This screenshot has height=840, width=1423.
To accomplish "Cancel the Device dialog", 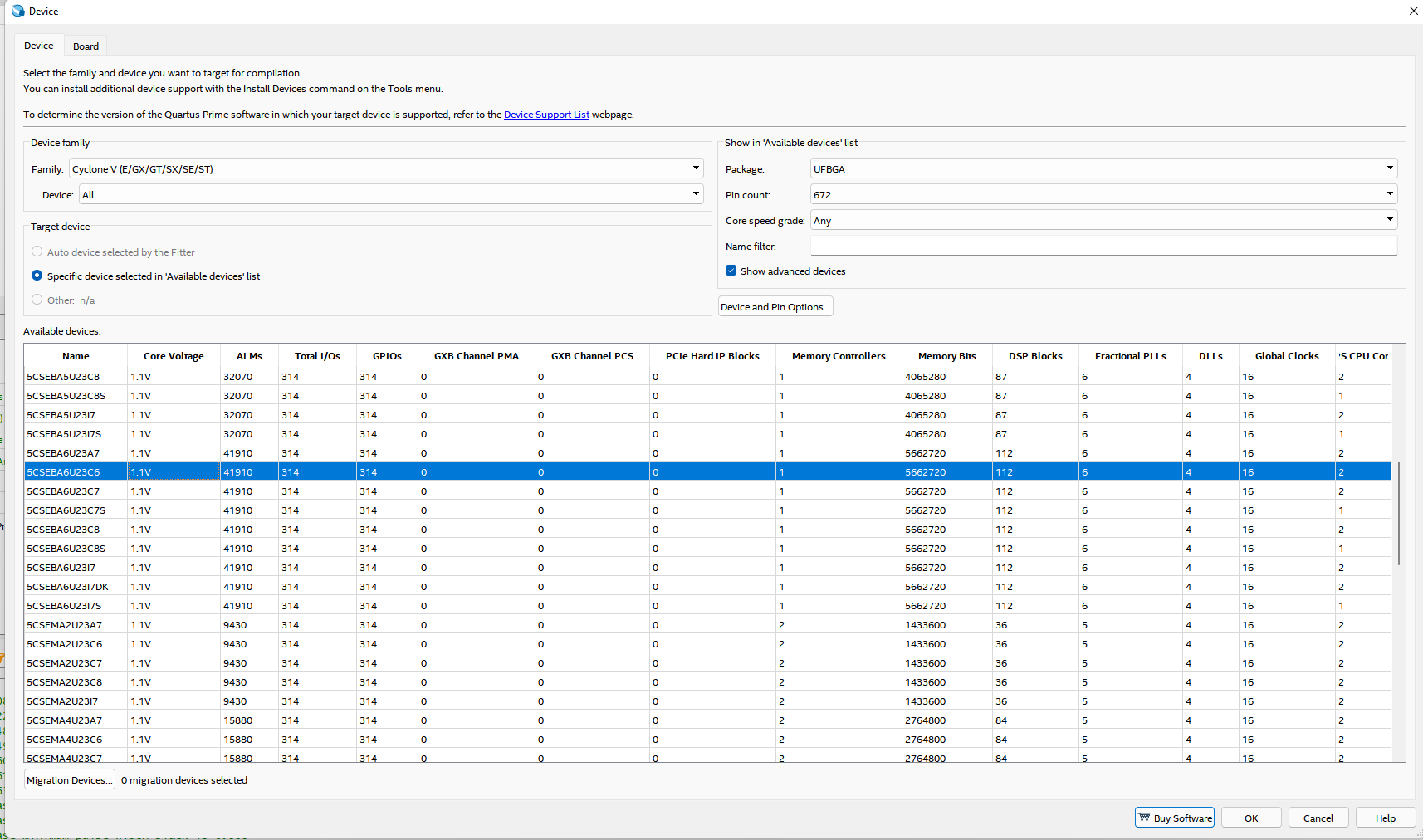I will pos(1318,818).
